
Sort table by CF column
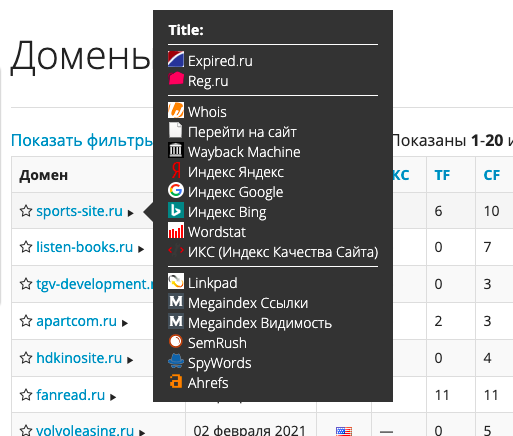(492, 175)
